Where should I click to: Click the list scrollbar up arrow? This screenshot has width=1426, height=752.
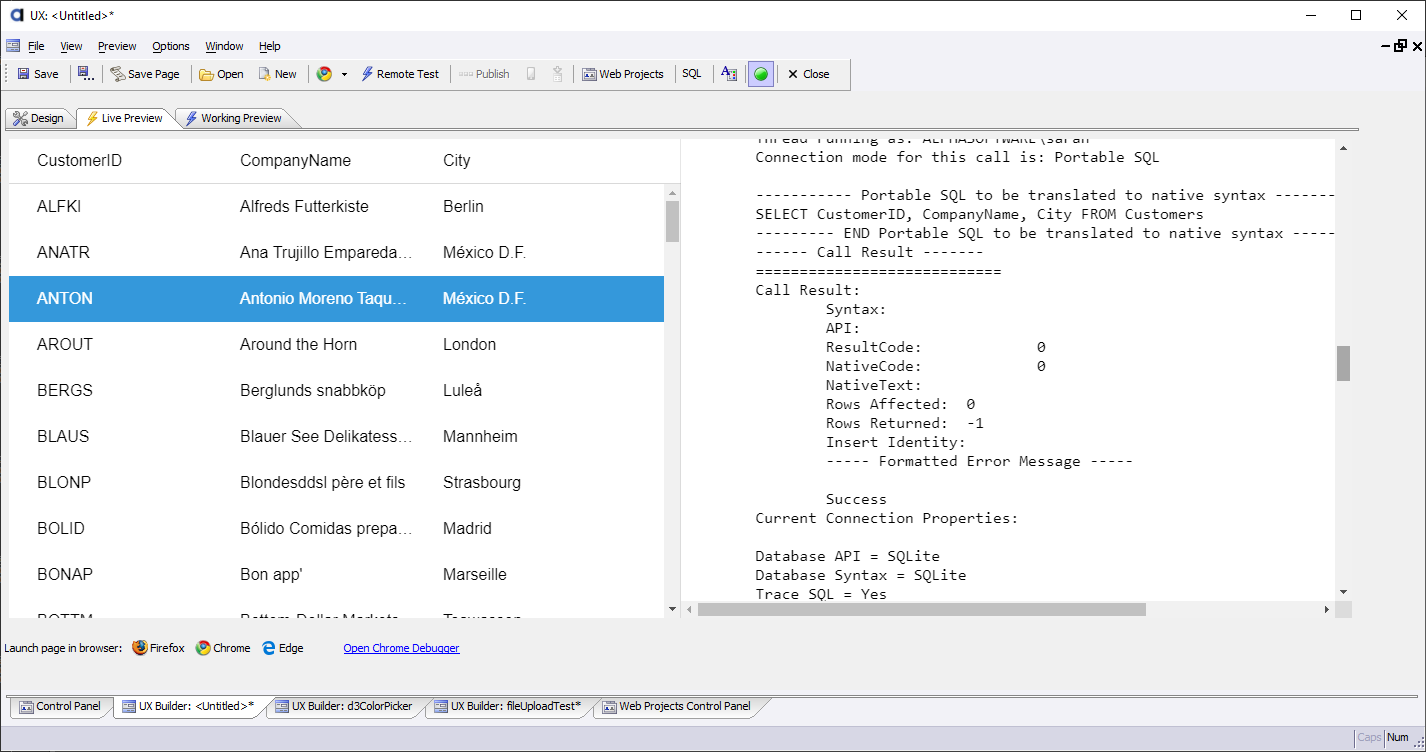coord(672,192)
